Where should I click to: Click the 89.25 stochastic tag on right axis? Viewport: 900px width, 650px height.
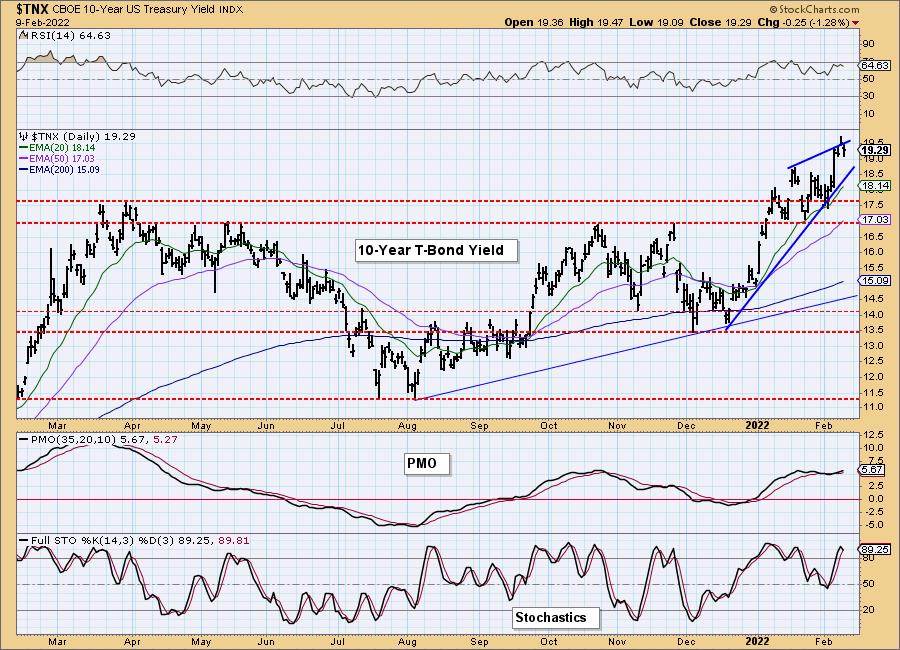(x=875, y=550)
